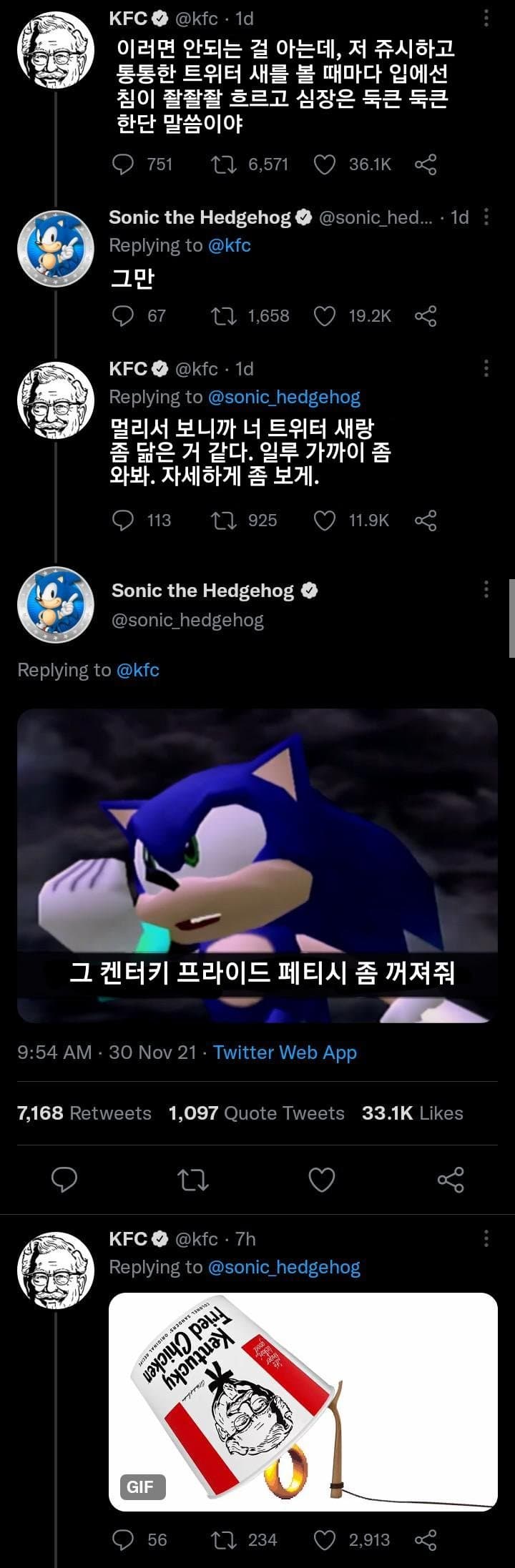
Task: Like the first KFC tweet with 36.1K likes
Action: tap(325, 164)
